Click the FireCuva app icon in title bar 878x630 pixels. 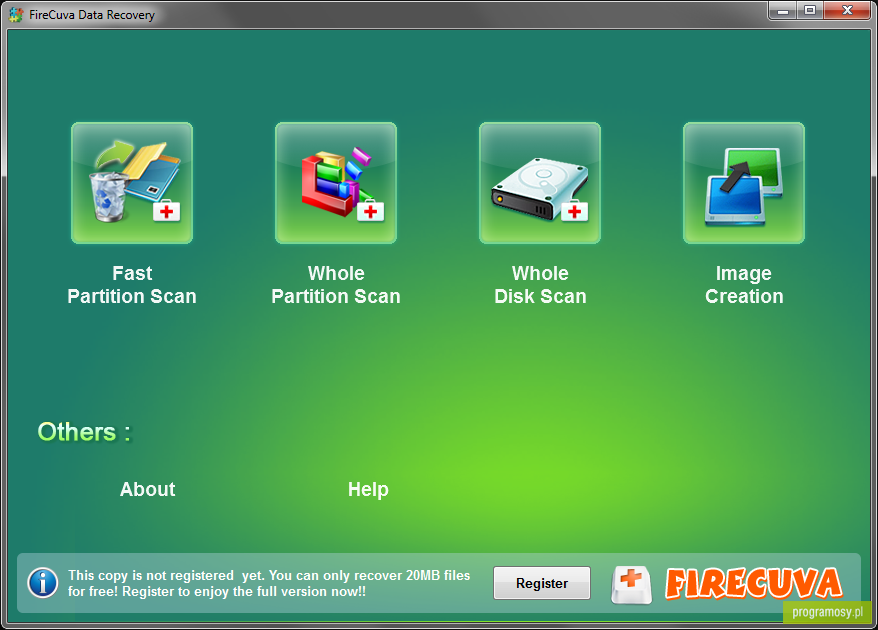[16, 15]
